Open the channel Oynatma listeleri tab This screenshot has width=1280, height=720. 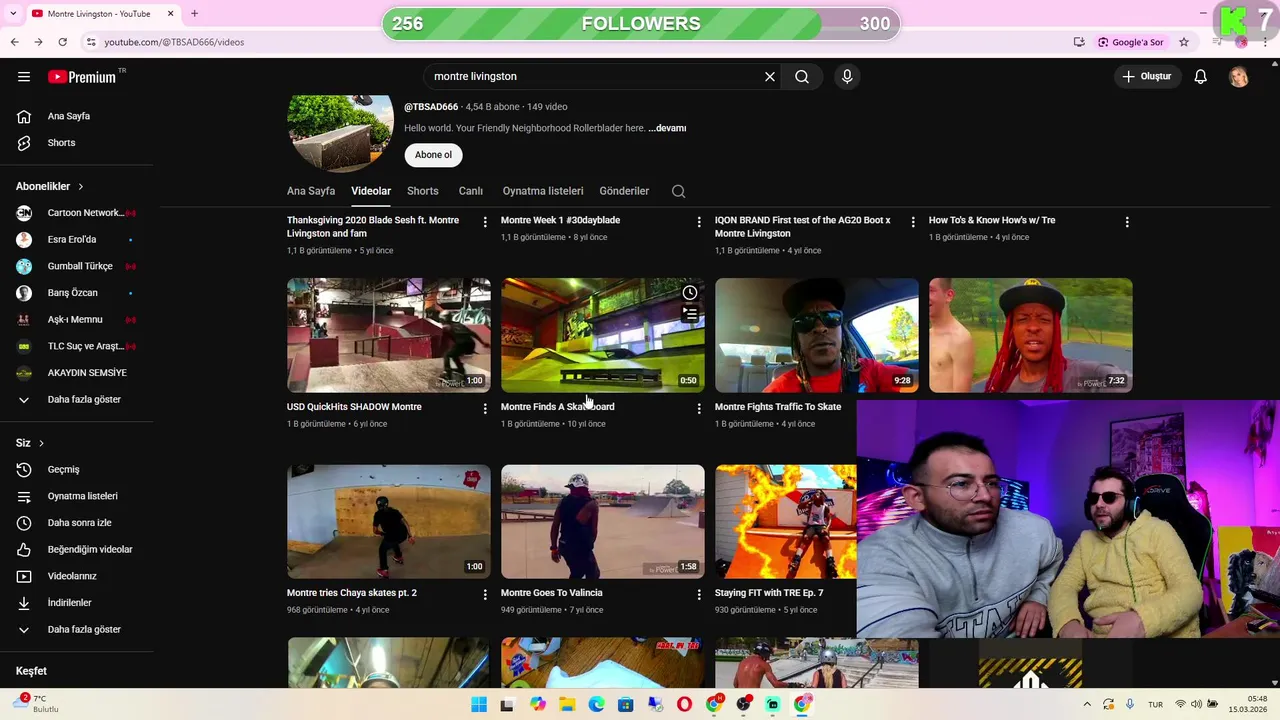543,191
